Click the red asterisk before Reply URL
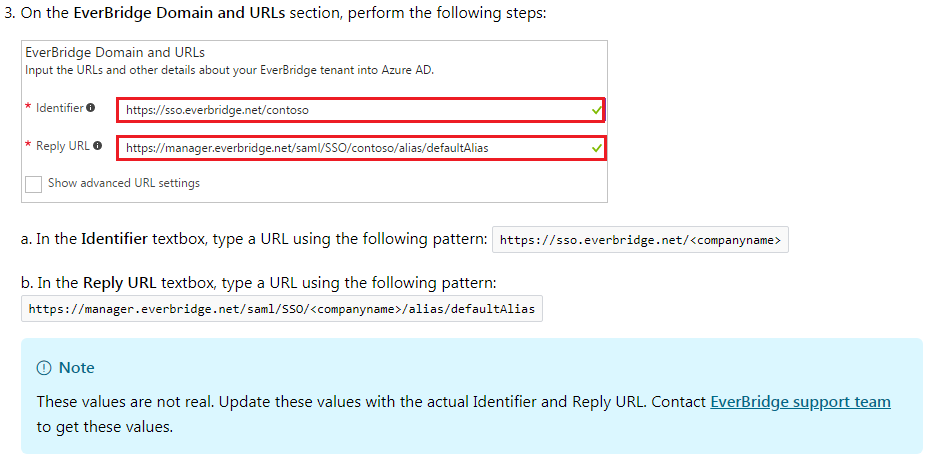Screen dimensions: 939x460 [28, 146]
